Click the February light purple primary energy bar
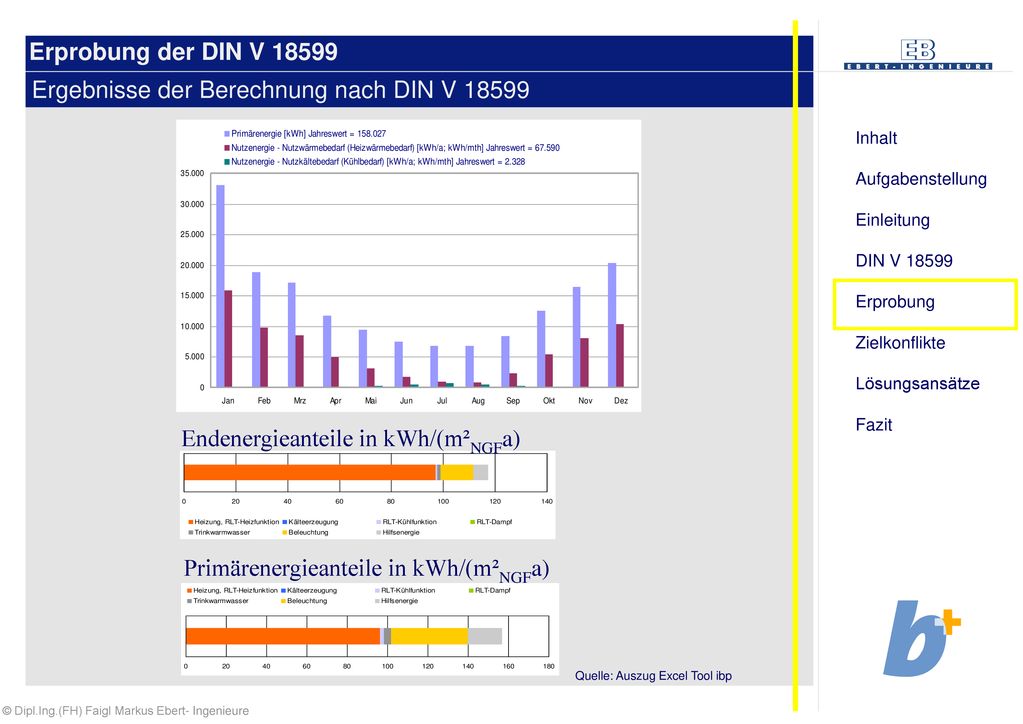Screen dimensions: 1023x724 pyautogui.click(x=256, y=329)
